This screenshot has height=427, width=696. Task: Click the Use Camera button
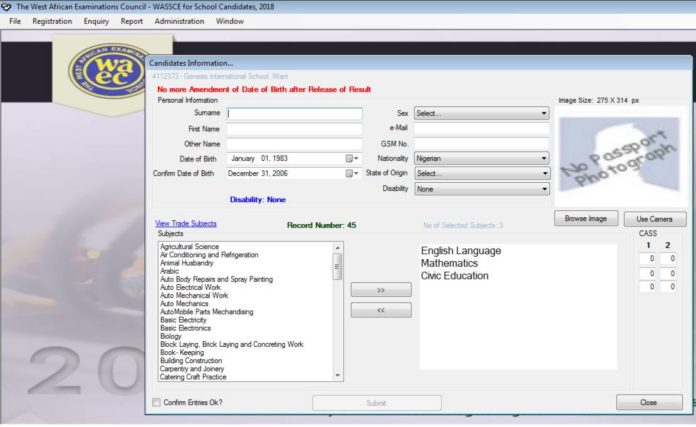pos(655,219)
